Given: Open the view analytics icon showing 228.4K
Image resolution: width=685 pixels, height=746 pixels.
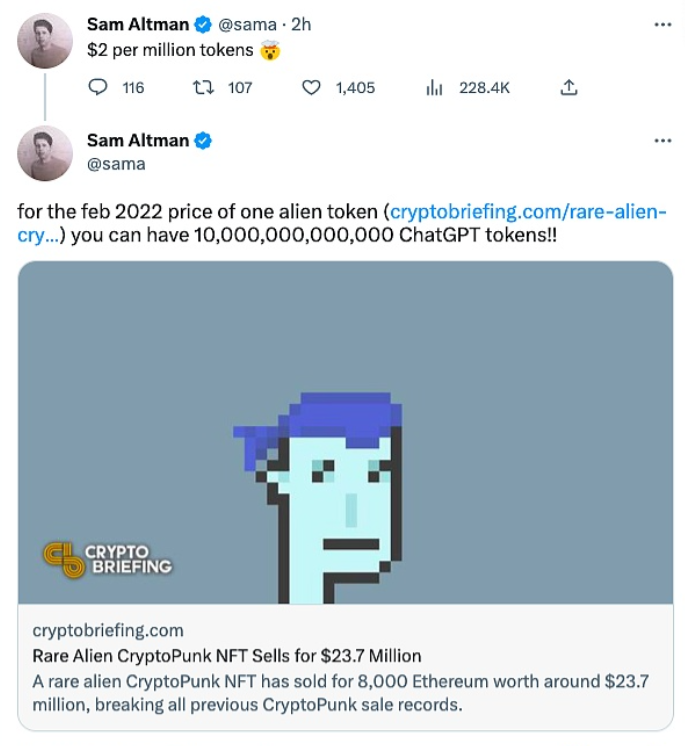Looking at the screenshot, I should coord(434,88).
